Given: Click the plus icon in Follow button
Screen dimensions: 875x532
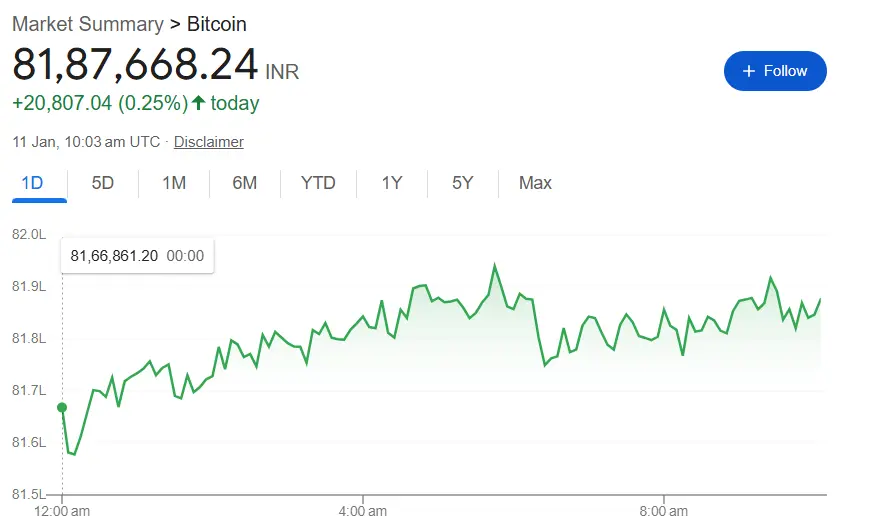Looking at the screenshot, I should (x=749, y=71).
